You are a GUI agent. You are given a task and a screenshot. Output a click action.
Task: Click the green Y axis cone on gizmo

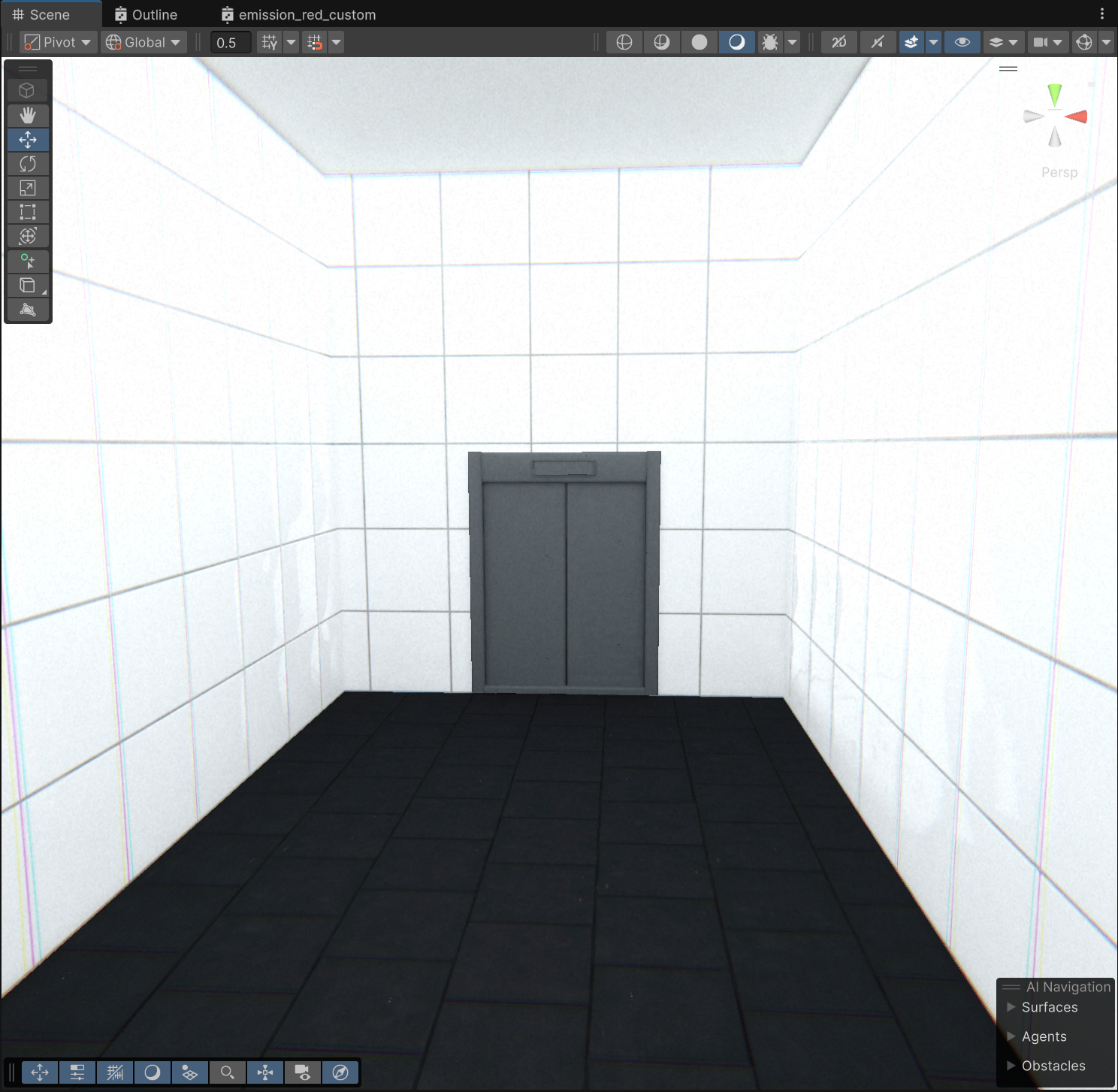[1055, 94]
